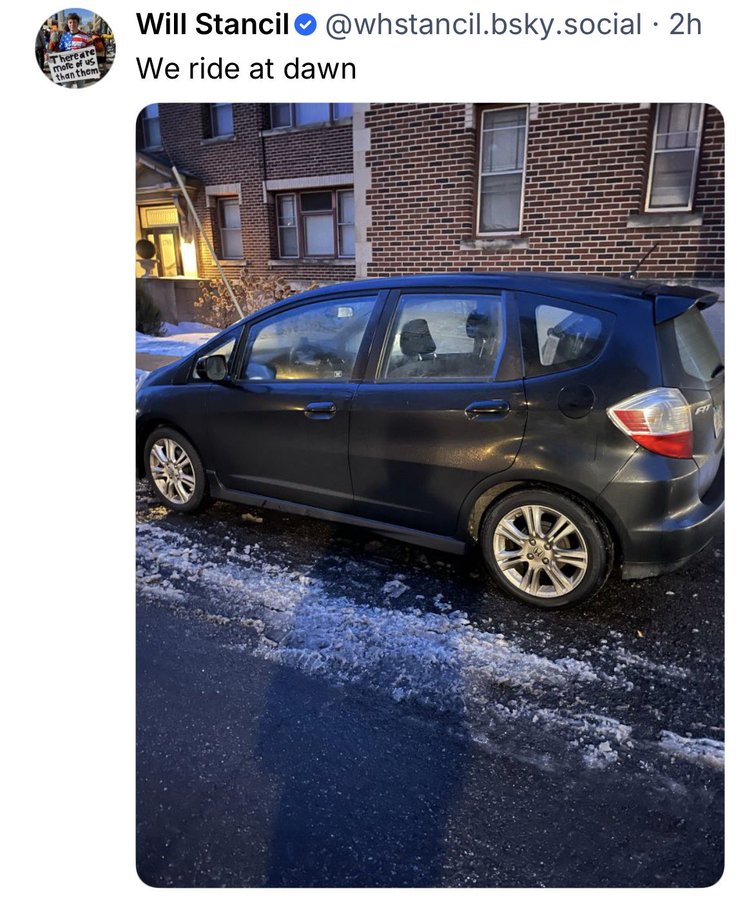Screen dimensions: 754x900
Task: Click the front driver-side car window
Action: [308, 340]
